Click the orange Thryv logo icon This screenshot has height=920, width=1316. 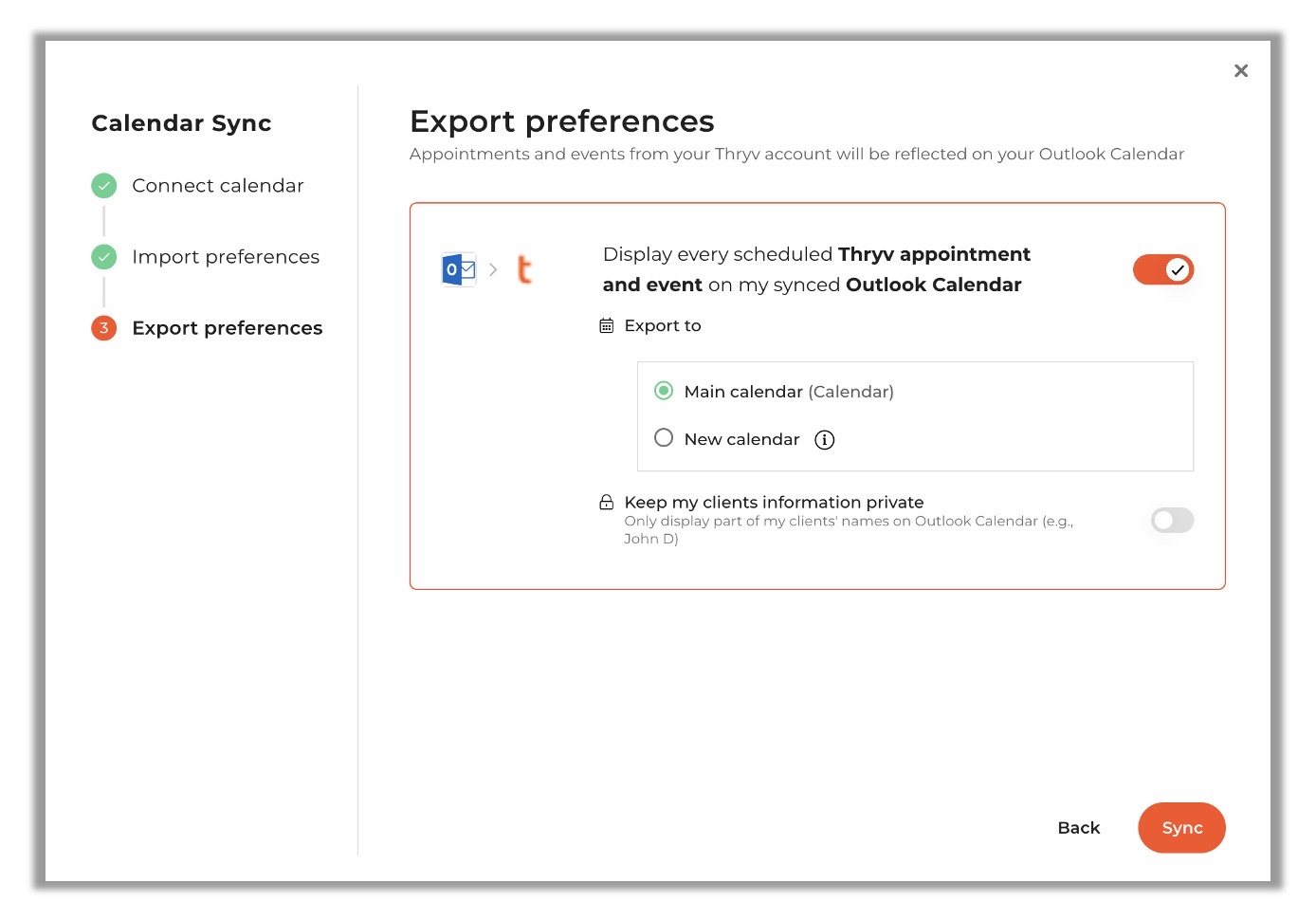524,270
